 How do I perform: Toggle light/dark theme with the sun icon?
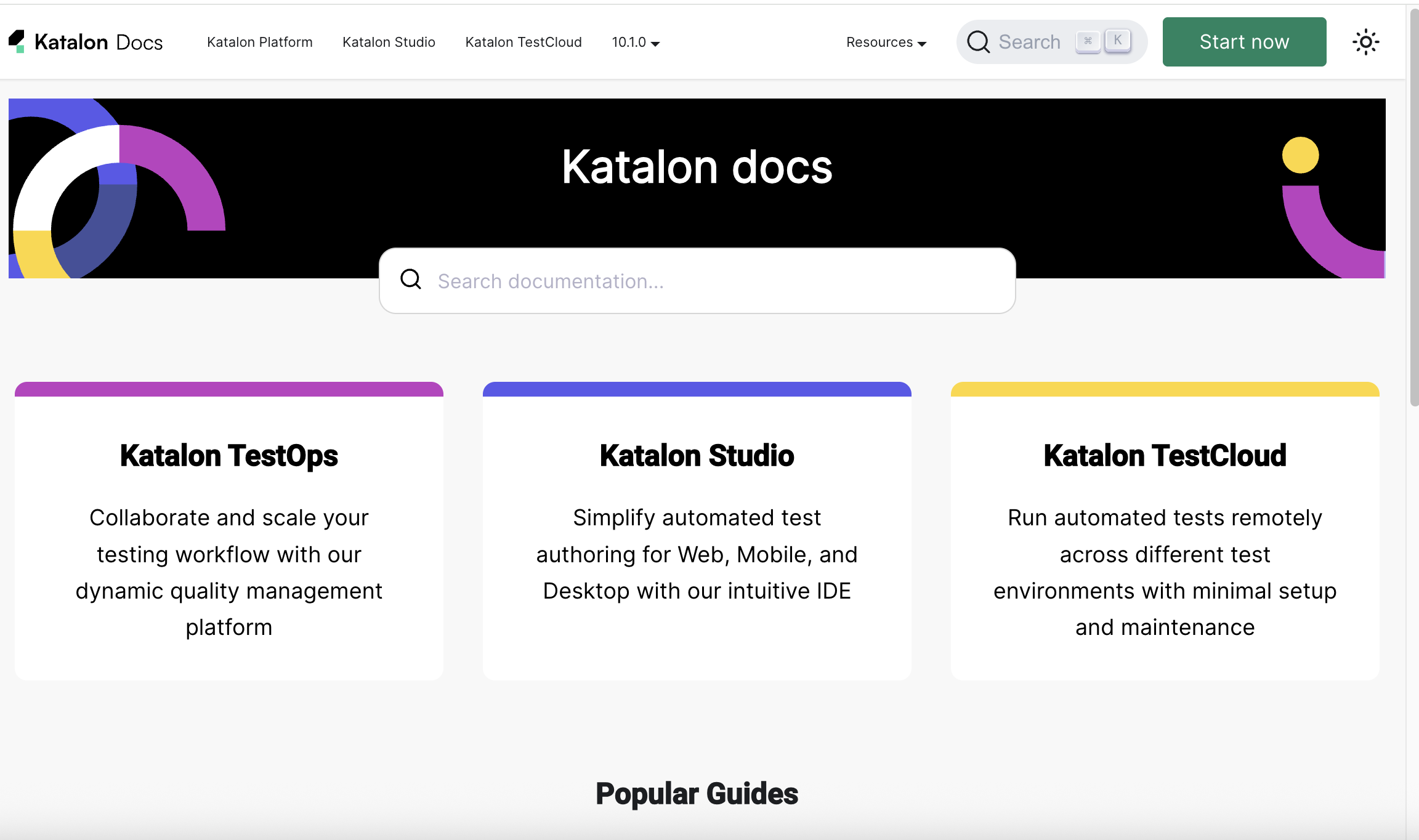point(1365,42)
